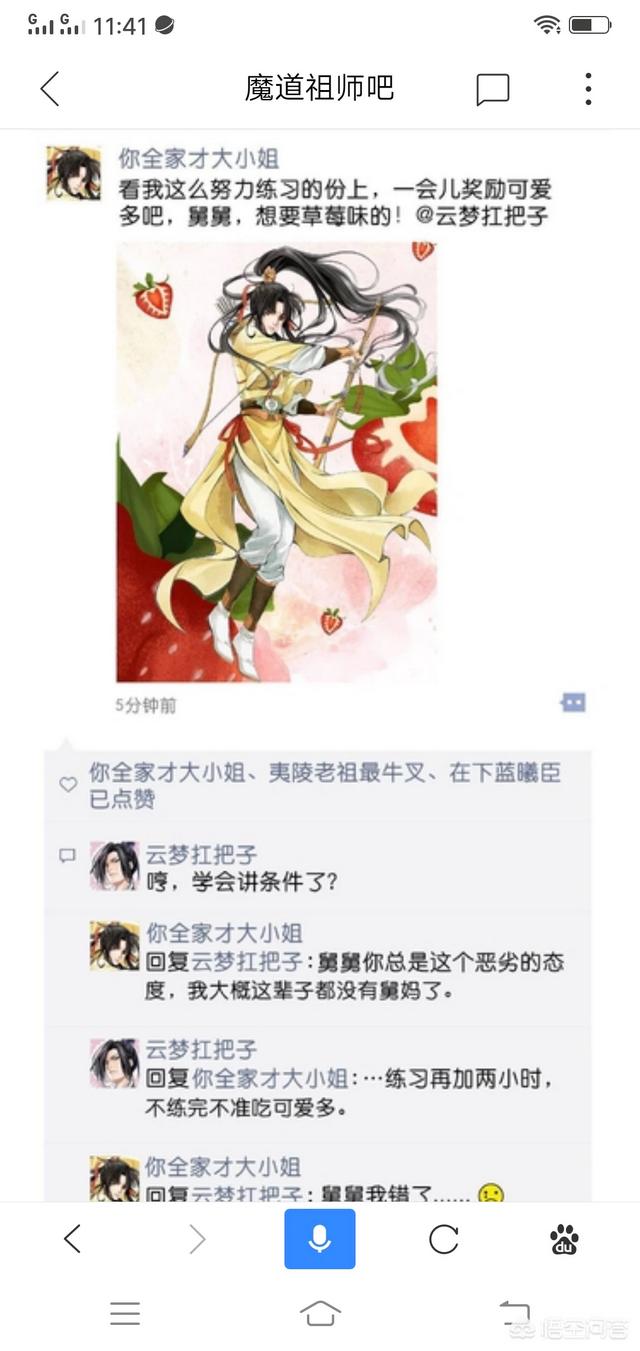Open post author 你全家才大小姐 profile name

pos(199,158)
